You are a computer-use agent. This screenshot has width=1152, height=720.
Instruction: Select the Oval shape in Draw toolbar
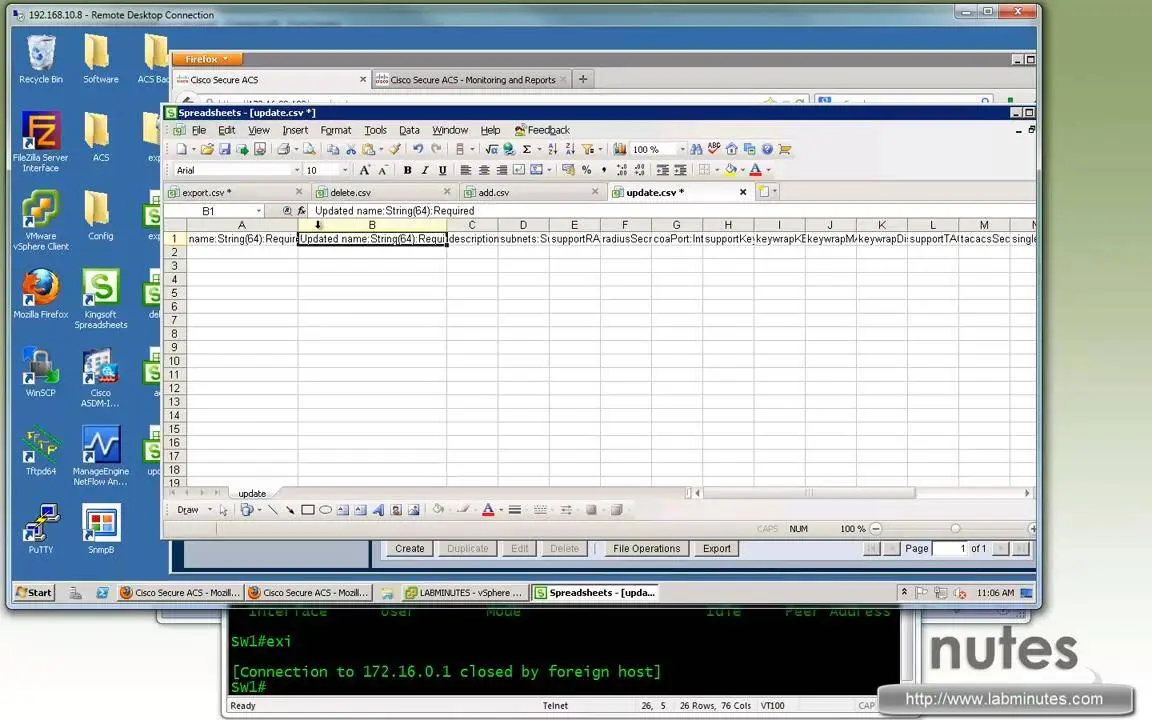[x=325, y=510]
